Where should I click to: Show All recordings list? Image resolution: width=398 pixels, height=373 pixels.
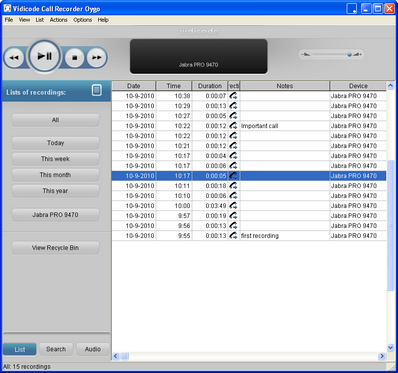55,120
